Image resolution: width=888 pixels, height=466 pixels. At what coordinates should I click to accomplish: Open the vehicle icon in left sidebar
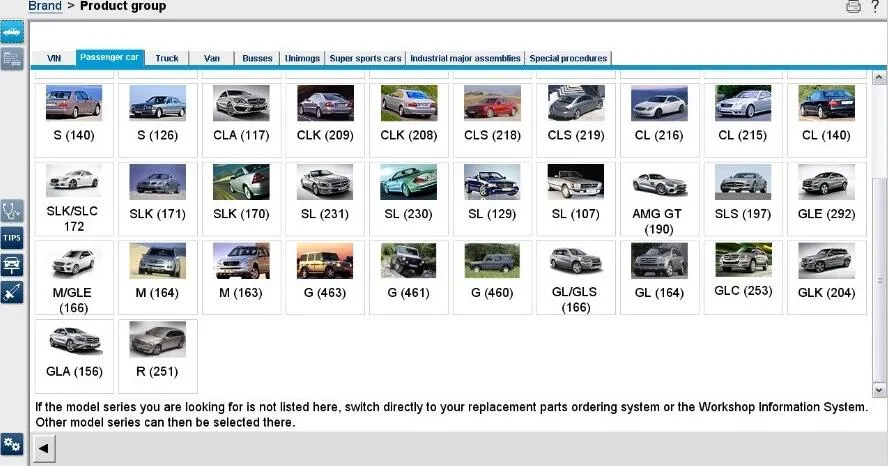pos(12,33)
